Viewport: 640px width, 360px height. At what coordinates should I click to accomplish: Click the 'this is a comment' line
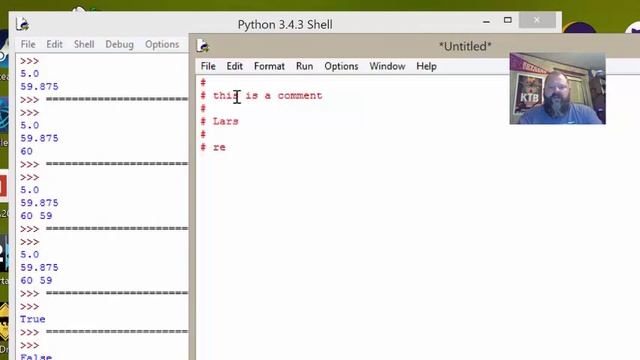(x=261, y=96)
